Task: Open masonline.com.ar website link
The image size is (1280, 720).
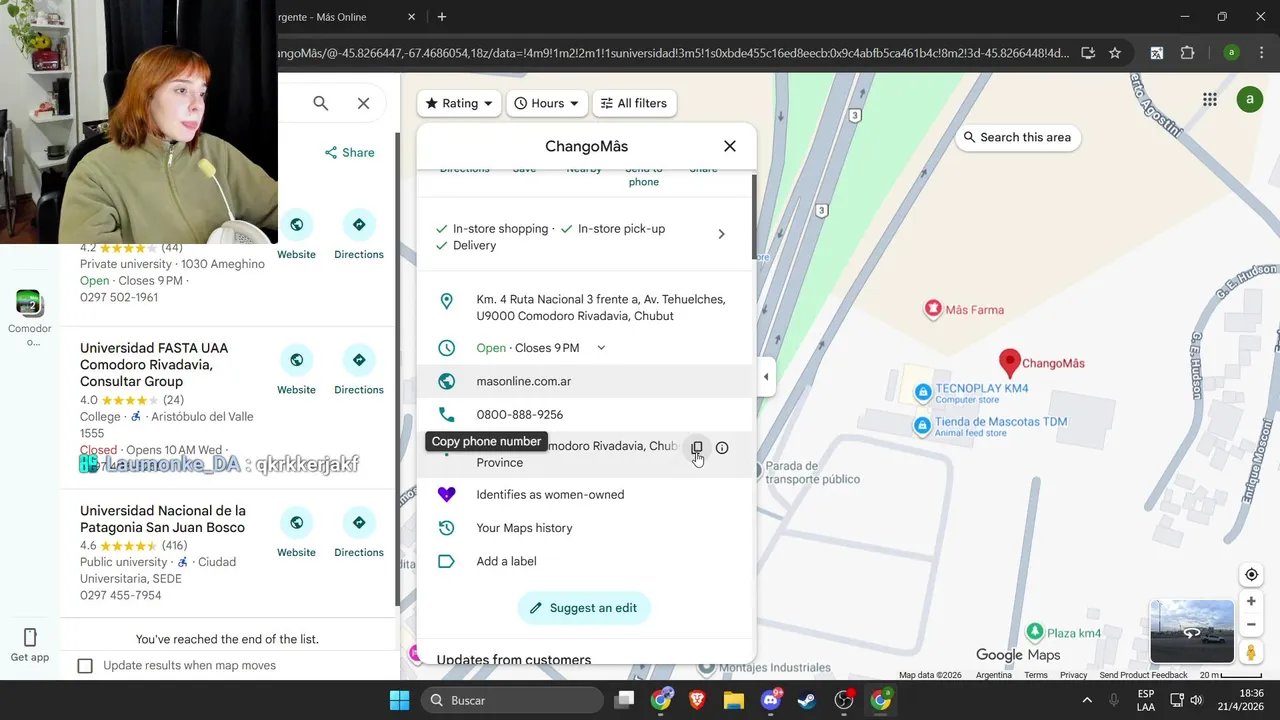Action: click(524, 381)
